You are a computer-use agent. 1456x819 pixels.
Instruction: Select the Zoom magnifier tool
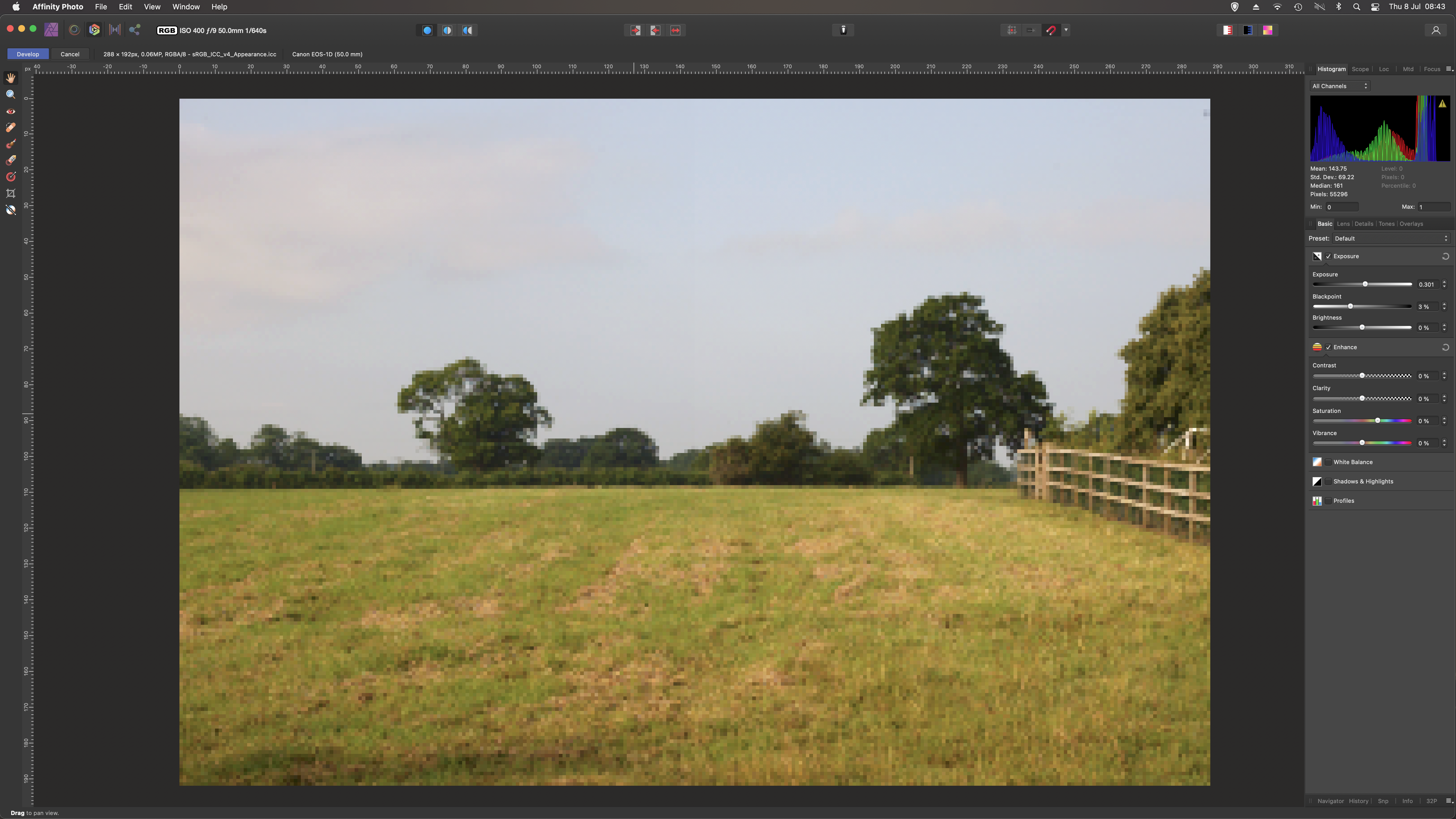click(x=11, y=94)
